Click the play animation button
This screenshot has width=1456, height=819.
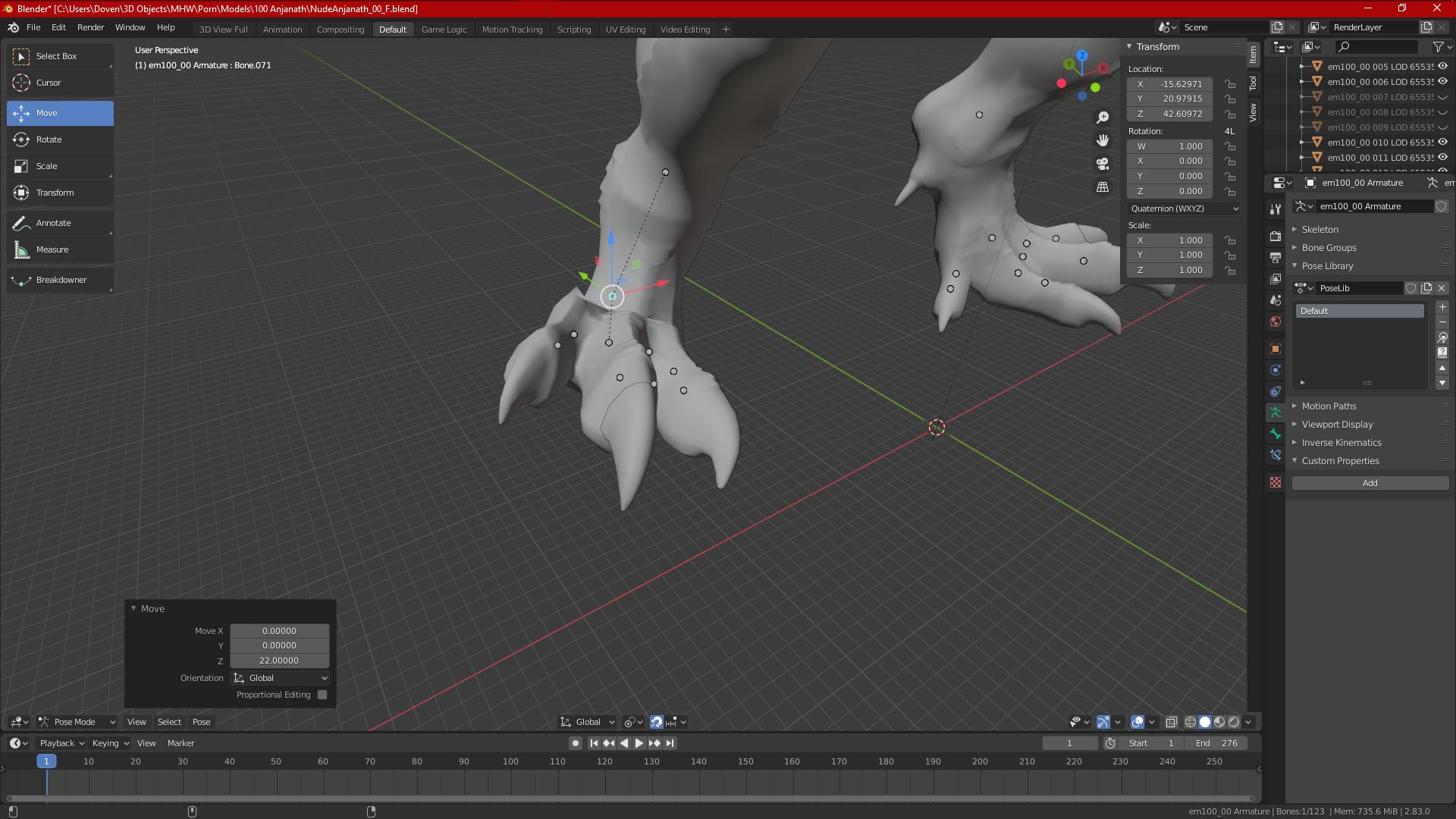pos(639,743)
